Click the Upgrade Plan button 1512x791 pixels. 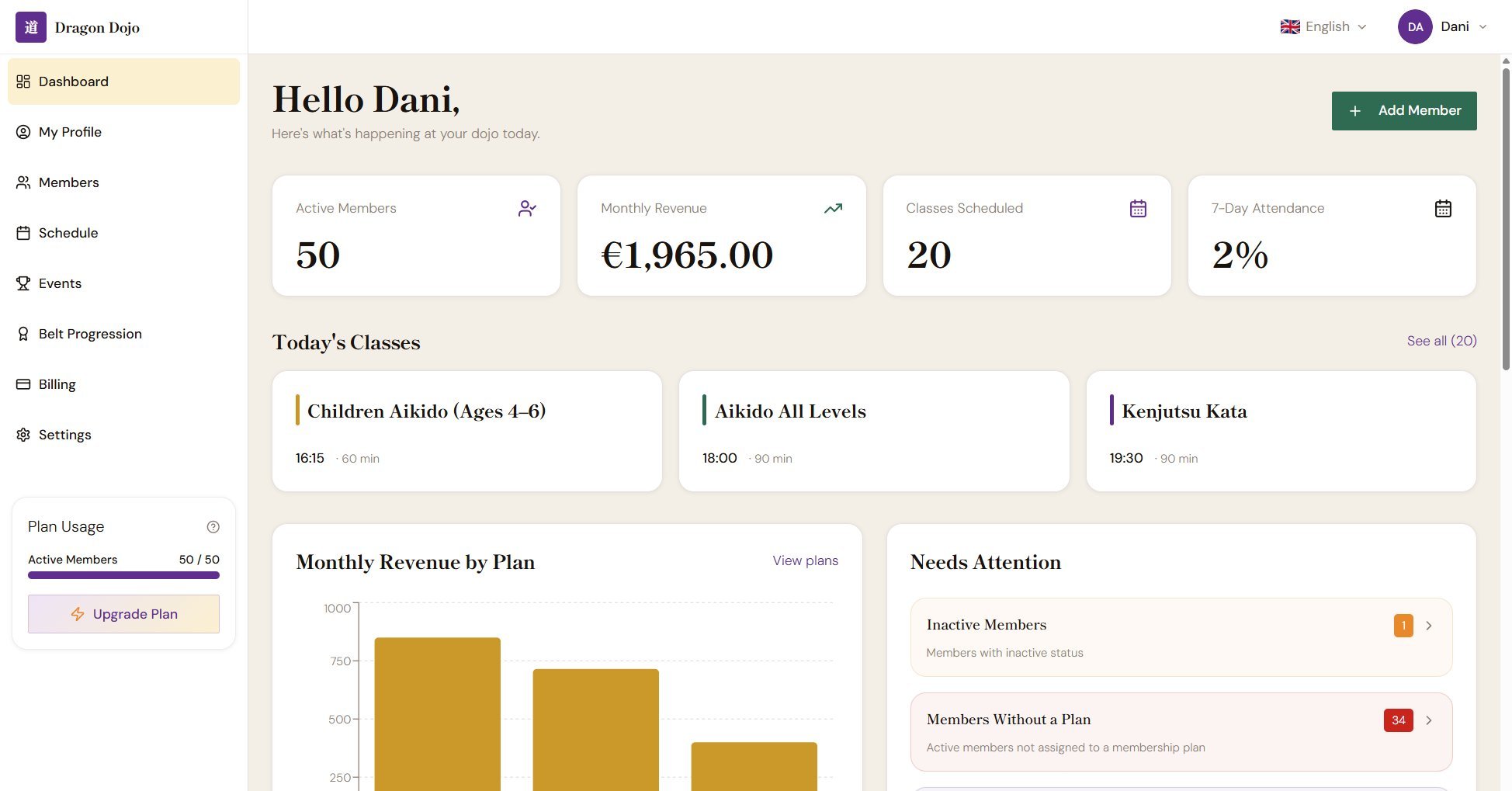[123, 614]
